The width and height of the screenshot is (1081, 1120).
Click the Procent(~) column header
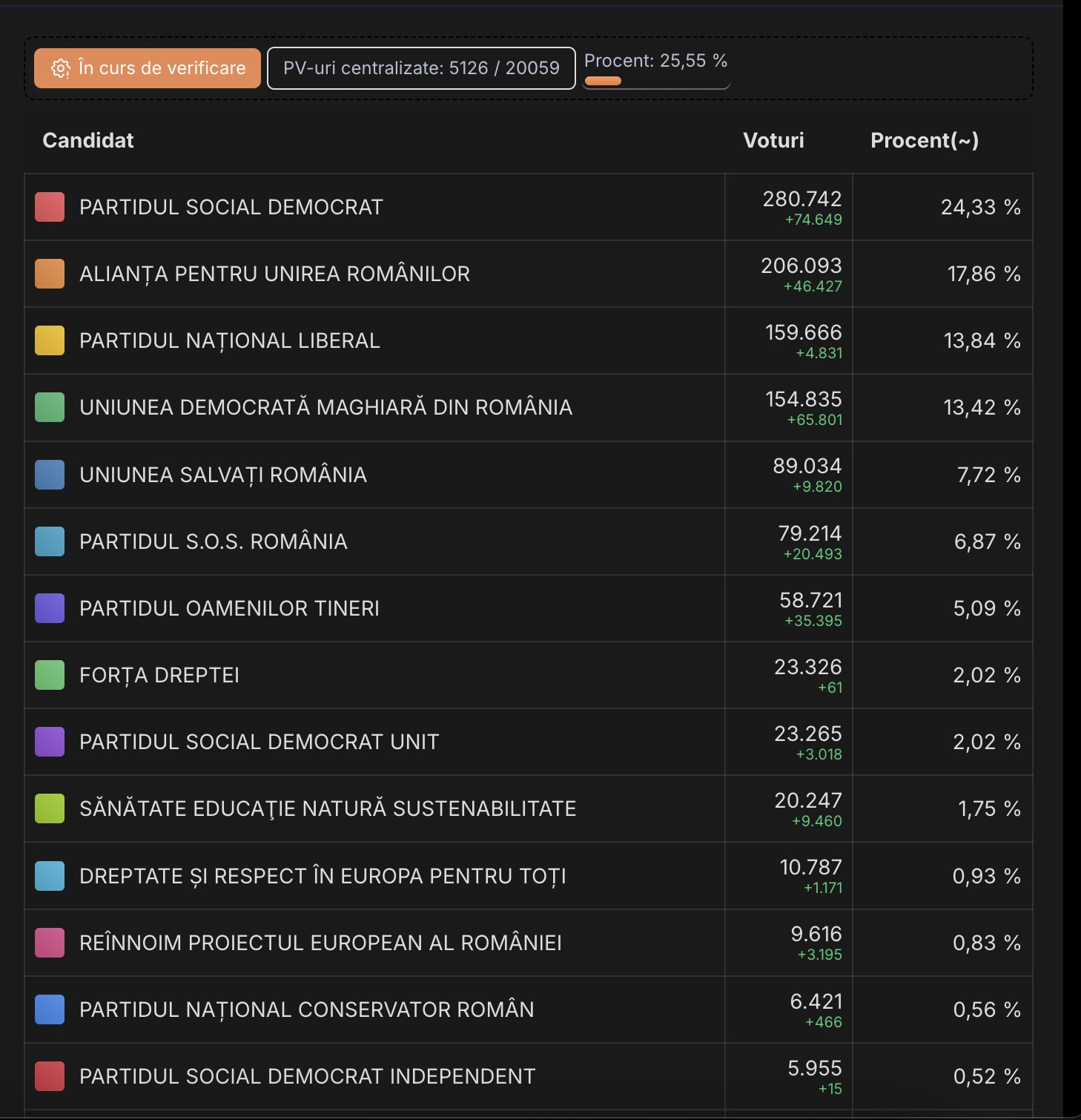[924, 140]
